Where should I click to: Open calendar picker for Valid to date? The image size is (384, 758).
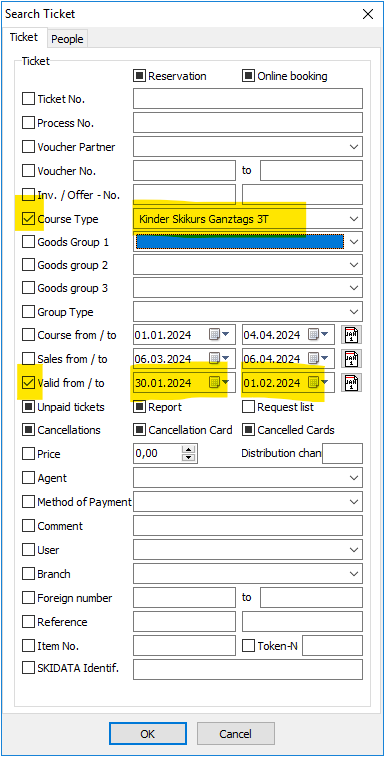318,383
